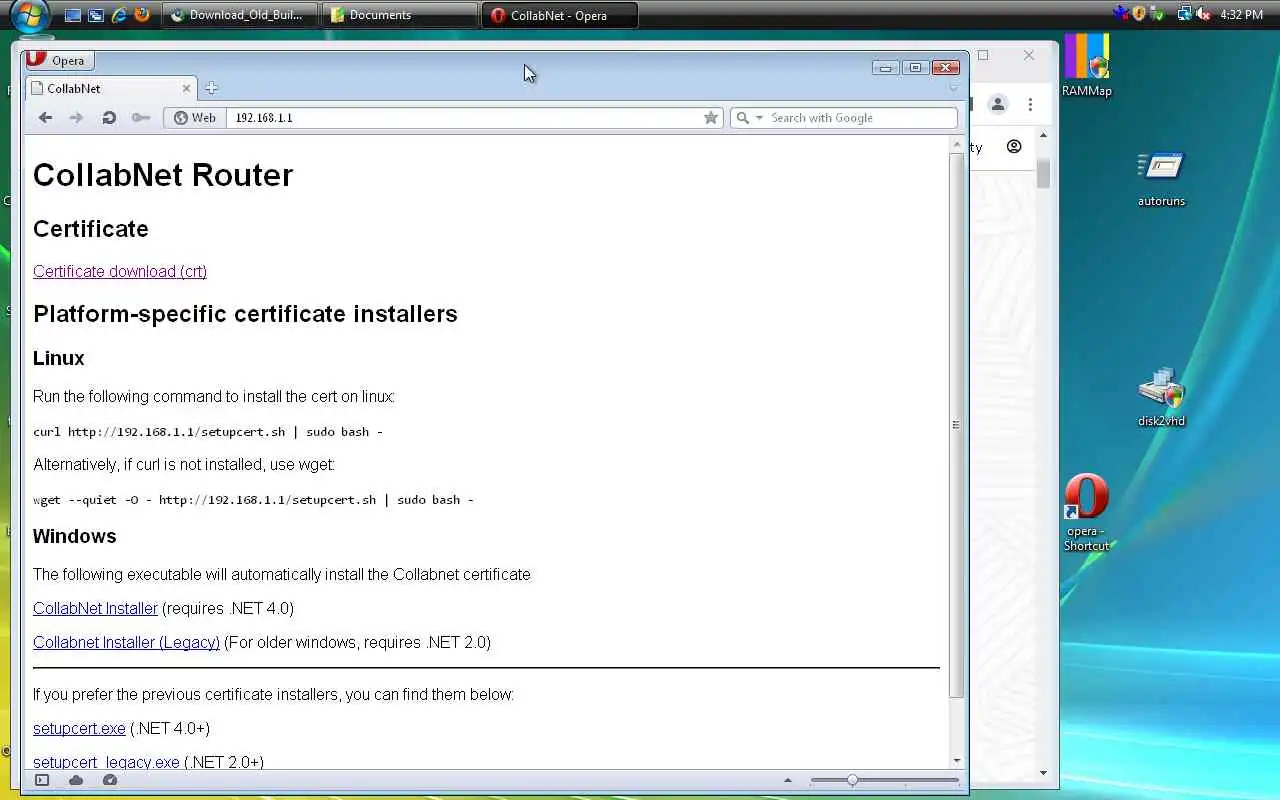
Task: Click the safely remove hardware tray icon
Action: 1157,14
